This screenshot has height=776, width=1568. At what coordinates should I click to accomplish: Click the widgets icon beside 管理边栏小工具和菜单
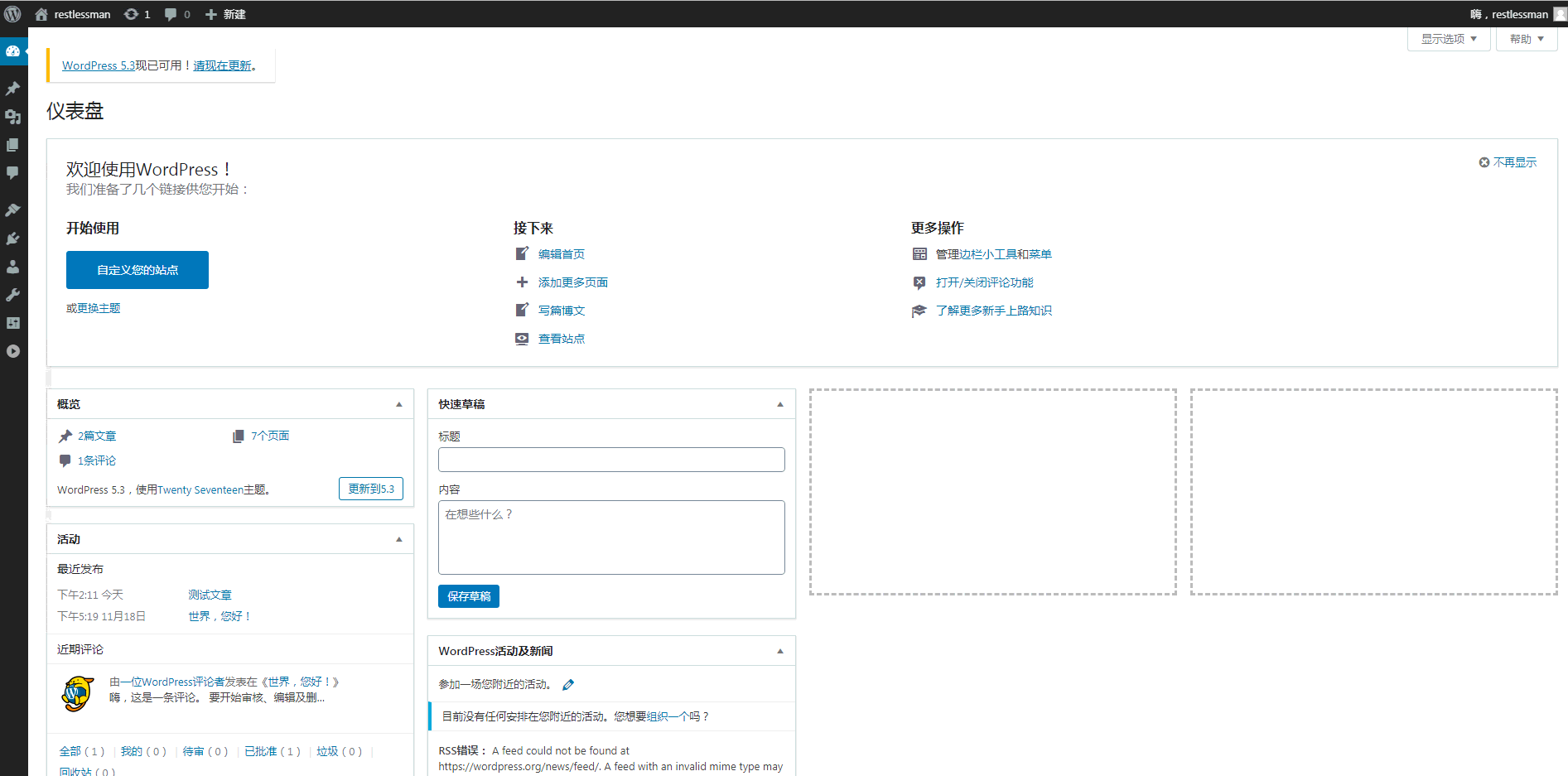[x=919, y=254]
